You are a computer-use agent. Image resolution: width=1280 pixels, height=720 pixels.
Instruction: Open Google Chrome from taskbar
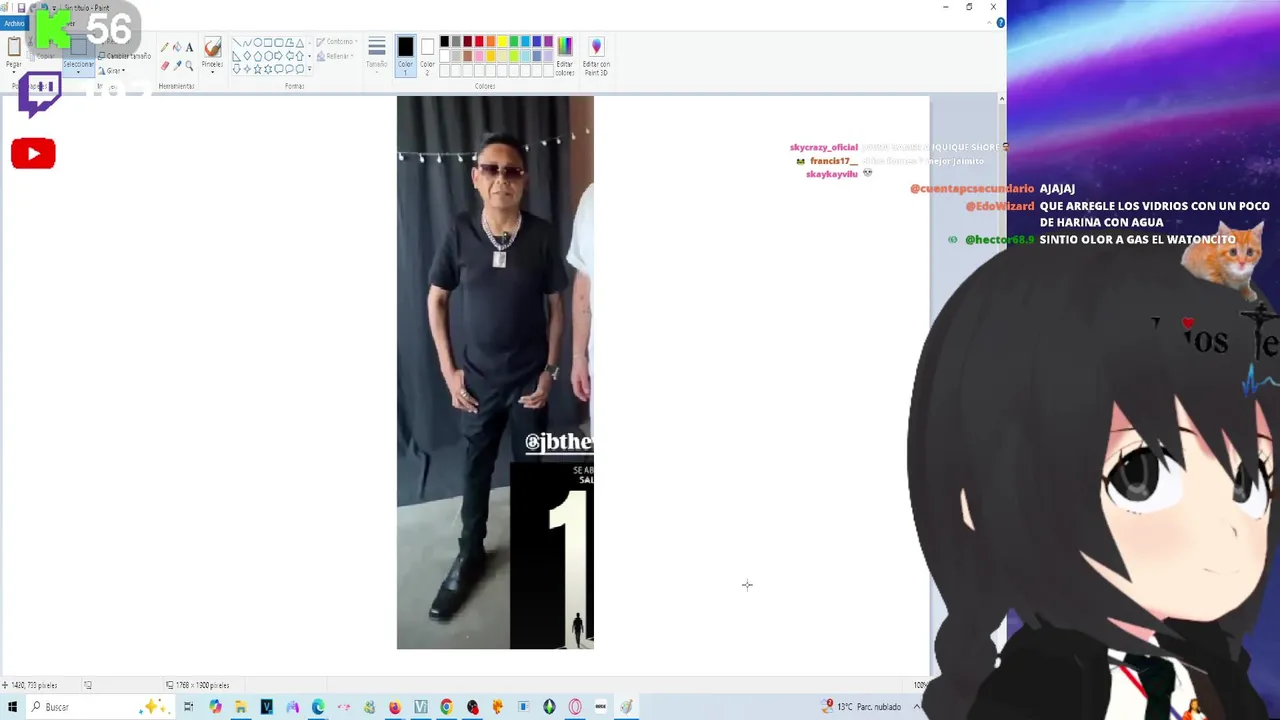446,707
